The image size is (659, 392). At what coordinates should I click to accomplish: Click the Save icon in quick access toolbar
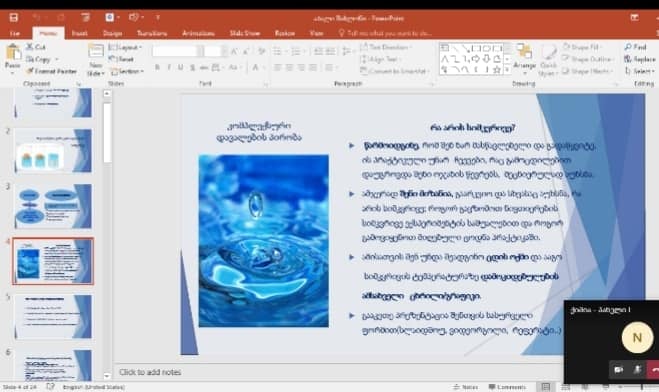[x=14, y=18]
